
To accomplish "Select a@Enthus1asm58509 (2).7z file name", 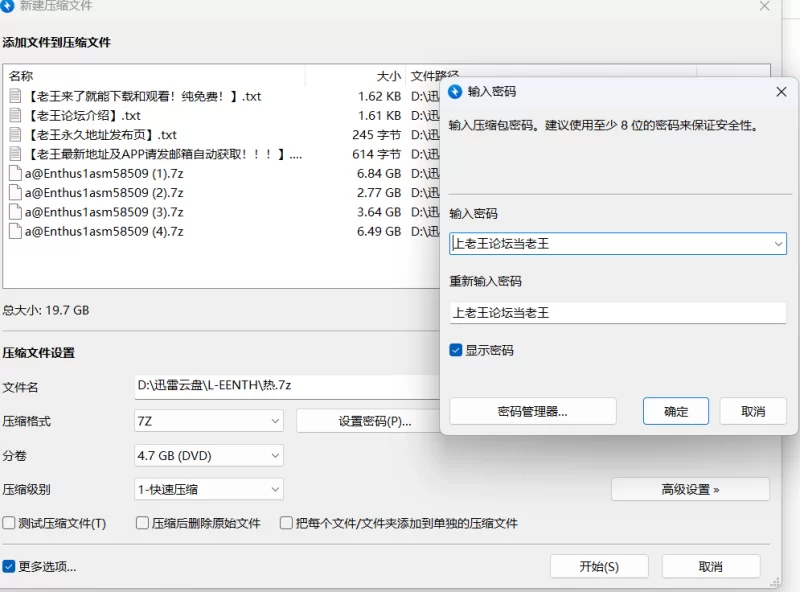I will (104, 192).
